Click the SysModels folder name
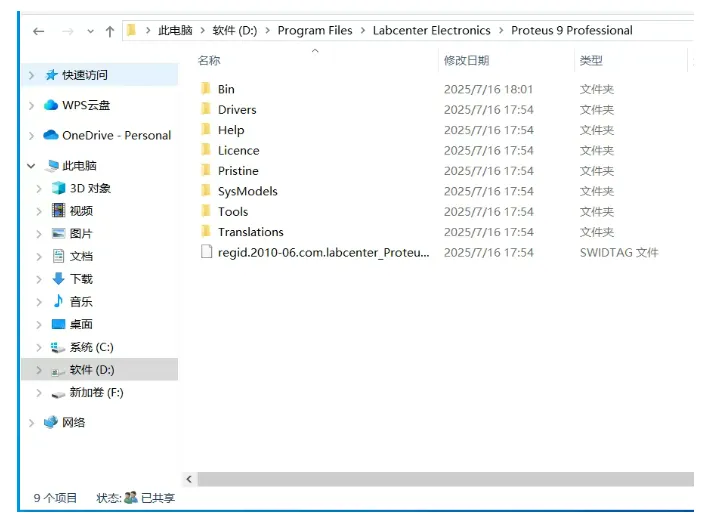Viewport: 714px width, 521px height. [248, 191]
